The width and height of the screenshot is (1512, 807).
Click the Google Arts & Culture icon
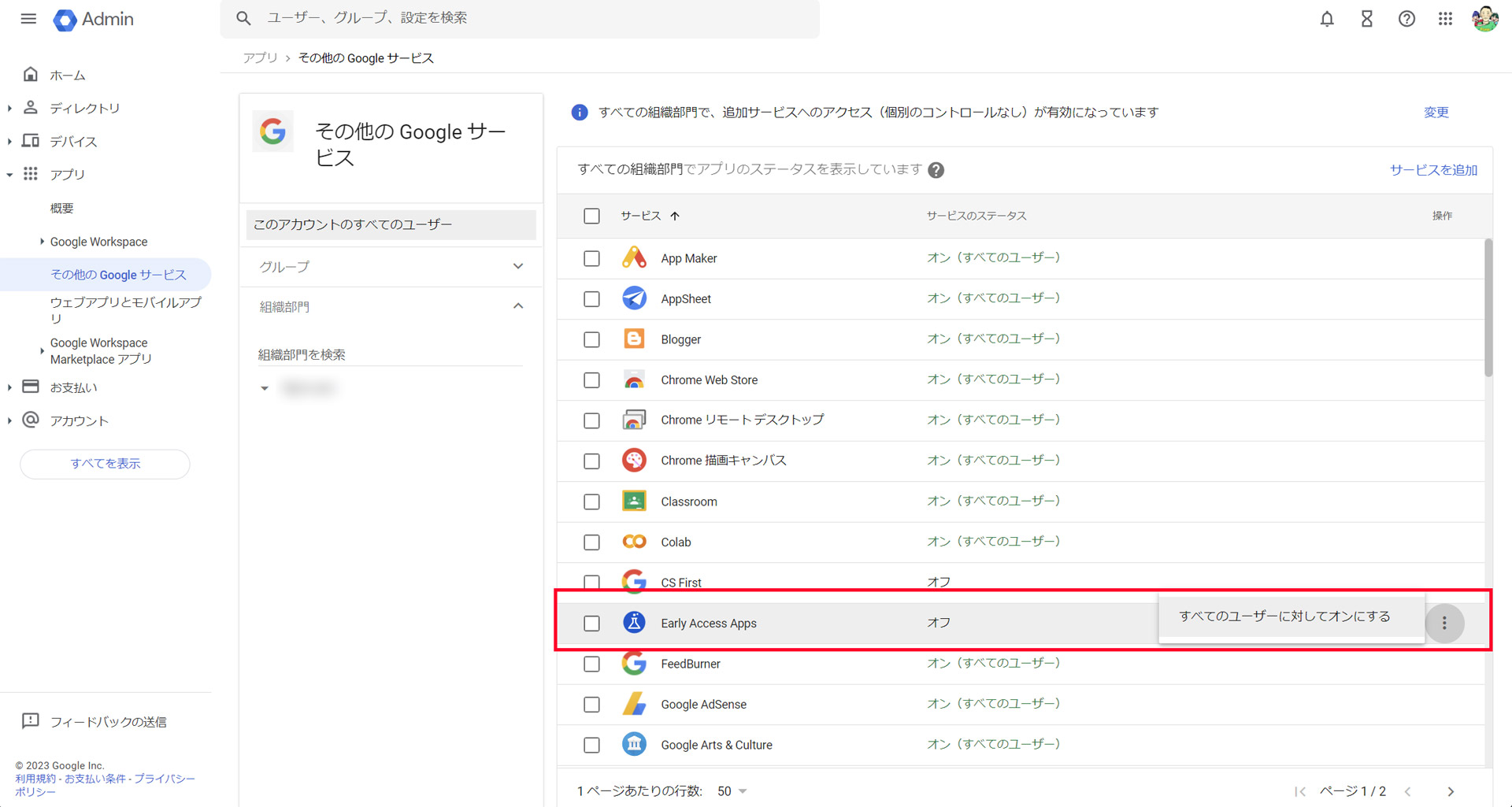click(634, 744)
